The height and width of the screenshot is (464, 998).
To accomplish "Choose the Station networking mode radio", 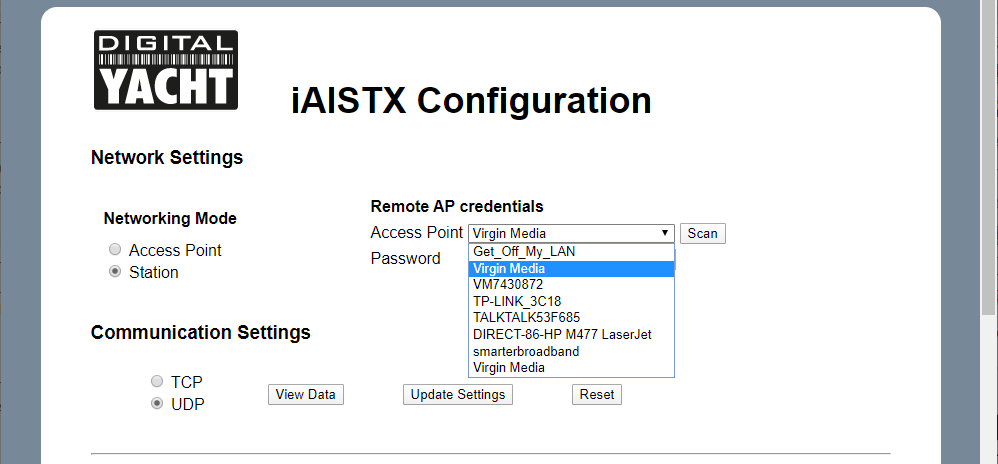I will pyautogui.click(x=115, y=272).
